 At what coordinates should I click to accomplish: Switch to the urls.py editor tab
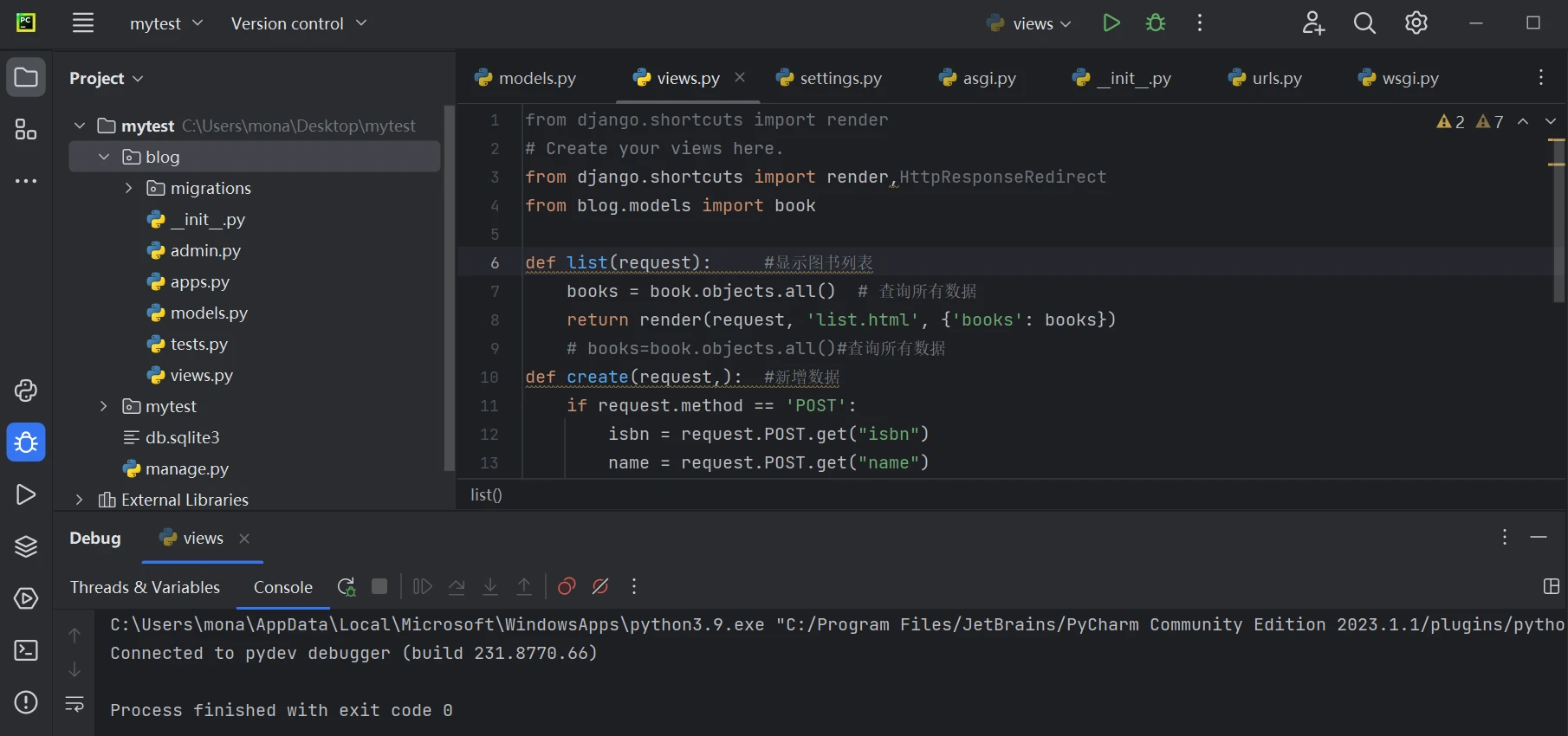pos(1266,78)
